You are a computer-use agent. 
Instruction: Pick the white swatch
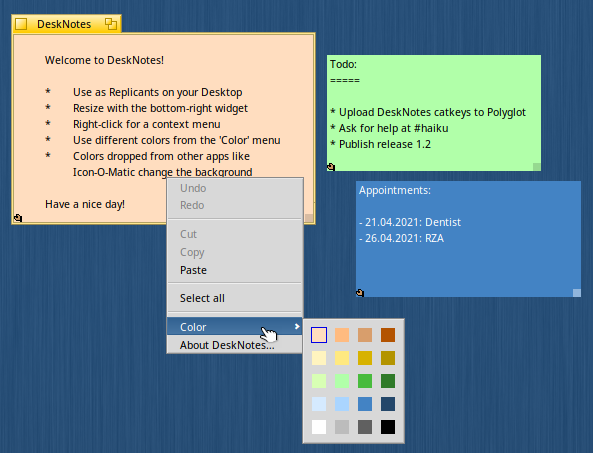319,427
